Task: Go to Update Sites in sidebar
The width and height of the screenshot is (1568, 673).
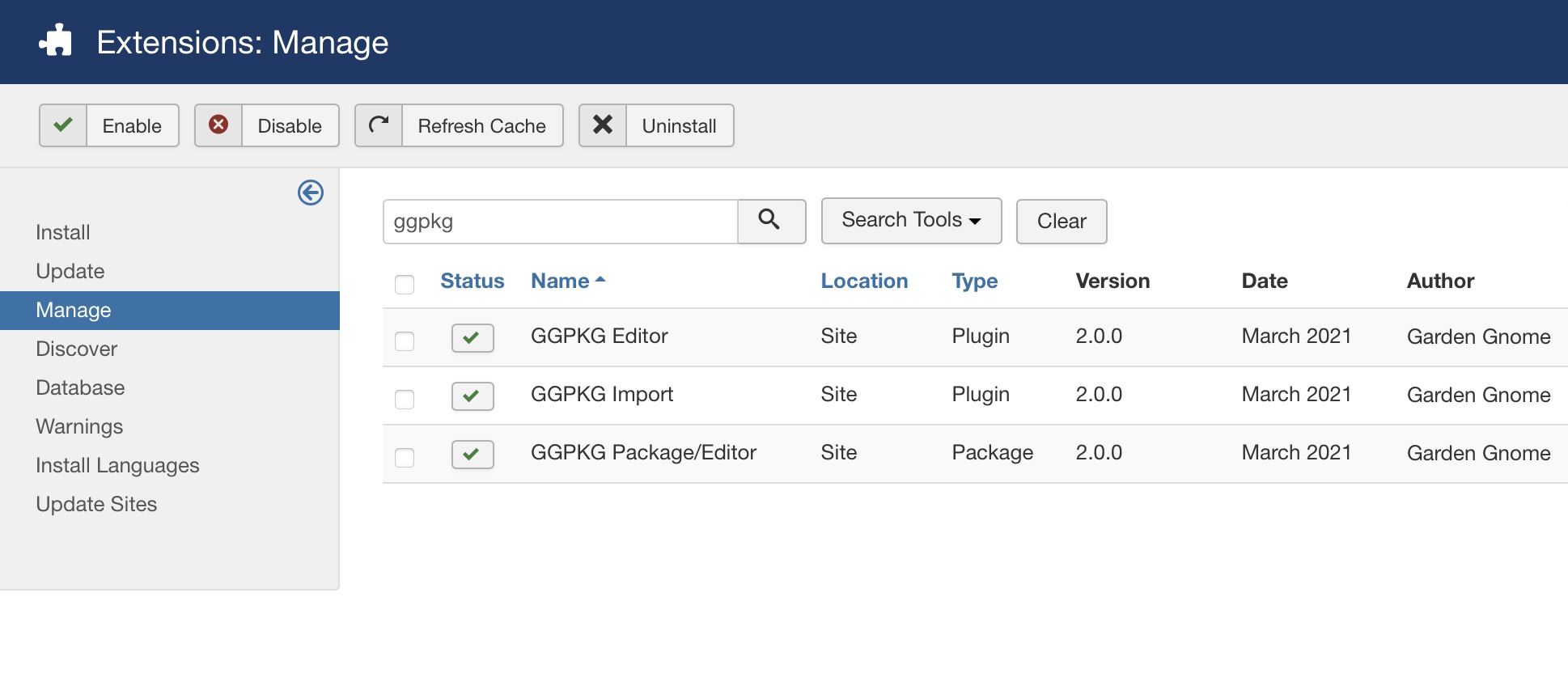Action: pyautogui.click(x=96, y=504)
